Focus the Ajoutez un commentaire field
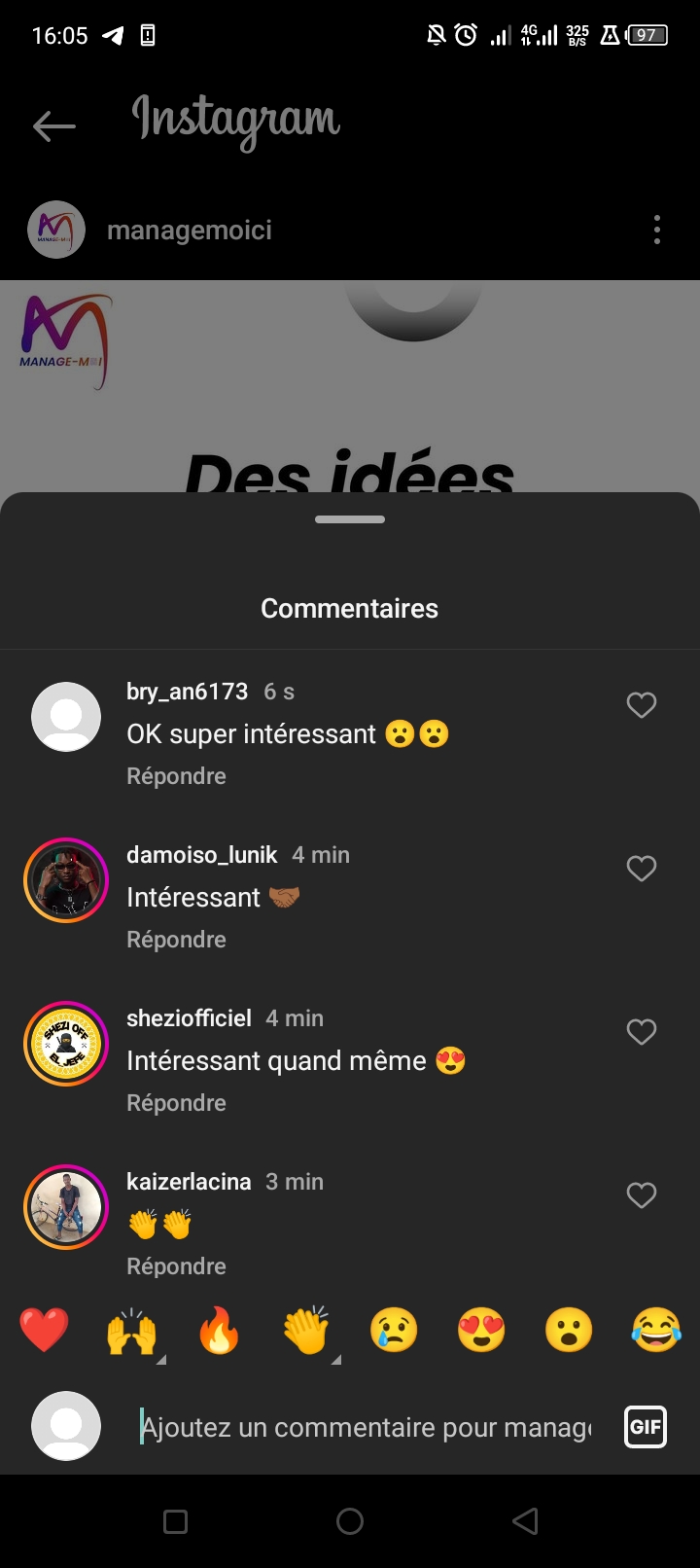Image resolution: width=700 pixels, height=1568 pixels. pyautogui.click(x=365, y=1427)
